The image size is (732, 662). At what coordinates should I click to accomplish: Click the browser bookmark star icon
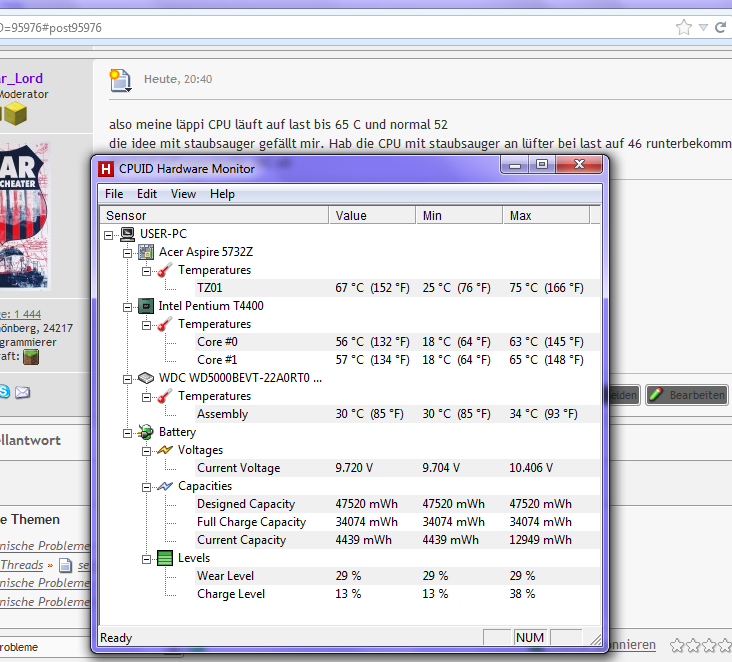click(x=684, y=27)
